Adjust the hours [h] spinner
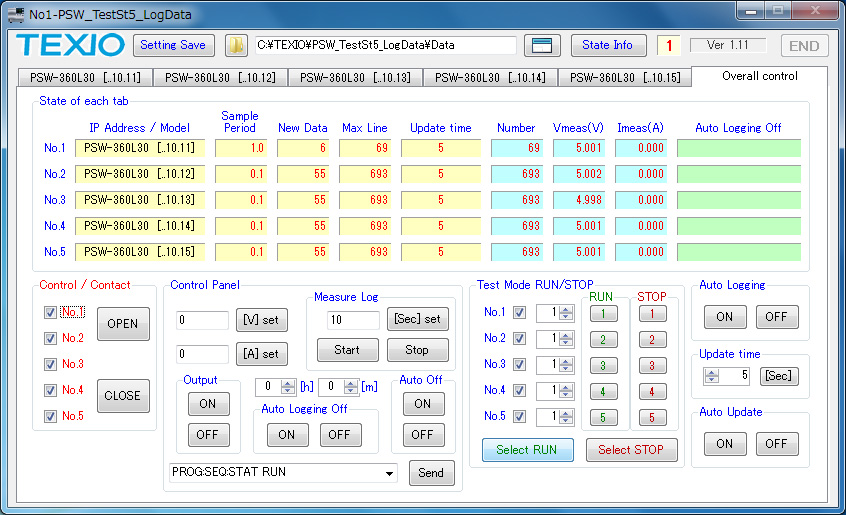The image size is (846, 515). [288, 387]
